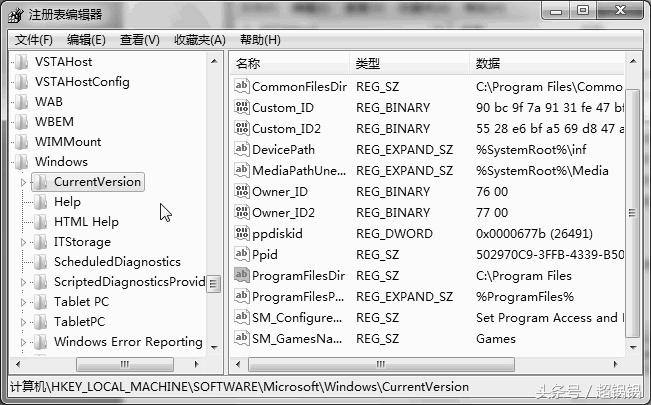Viewport: 651px width, 405px height.
Task: Click data cell %SystemRoot%\inf
Action: (x=531, y=150)
